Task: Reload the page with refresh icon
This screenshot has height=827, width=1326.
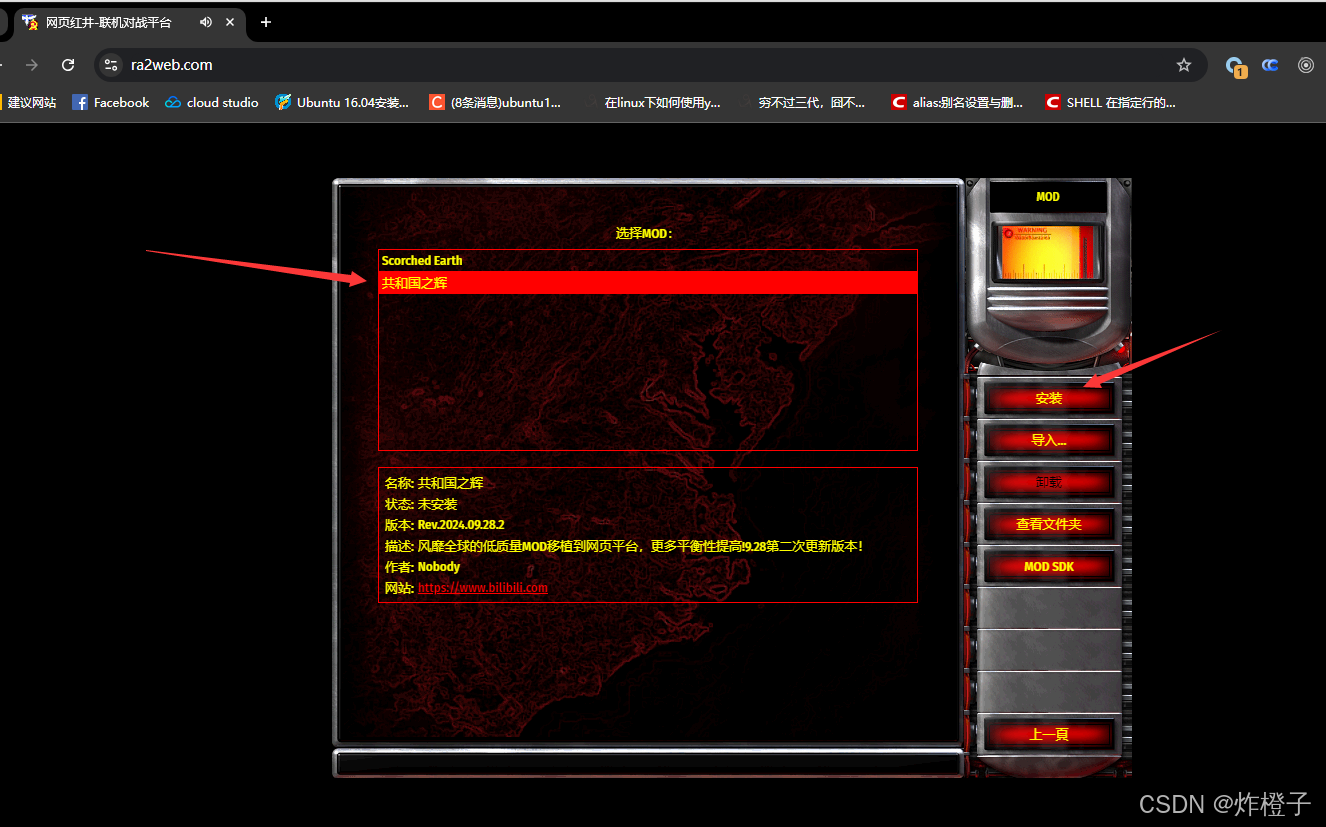Action: 68,65
